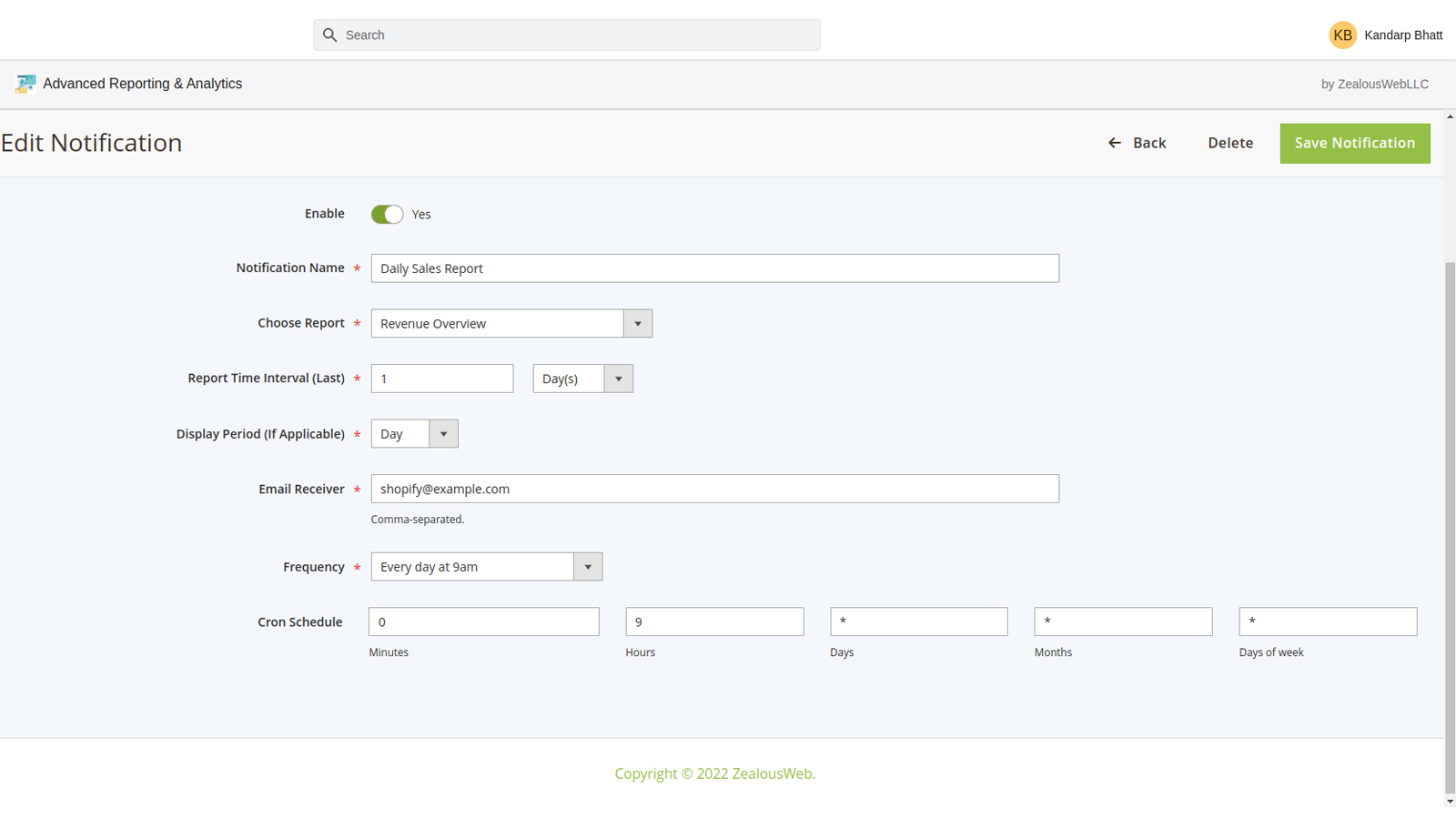Open the Display Period dropdown
Image resolution: width=1456 pixels, height=819 pixels.
(x=414, y=434)
